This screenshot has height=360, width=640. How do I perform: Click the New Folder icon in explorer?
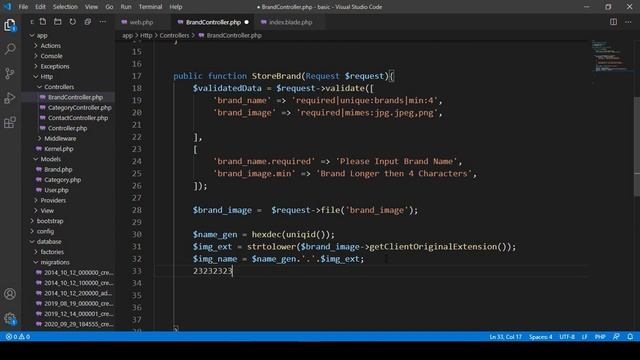[x=58, y=22]
